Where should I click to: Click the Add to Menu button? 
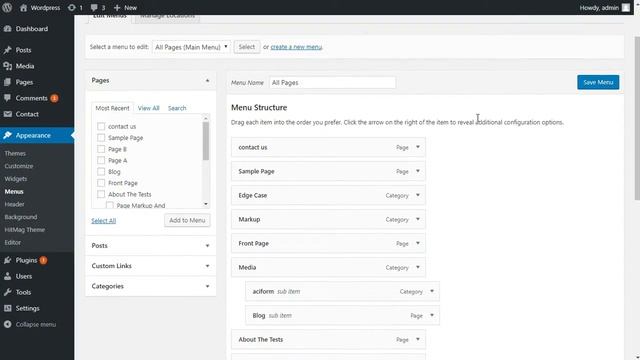coord(187,220)
